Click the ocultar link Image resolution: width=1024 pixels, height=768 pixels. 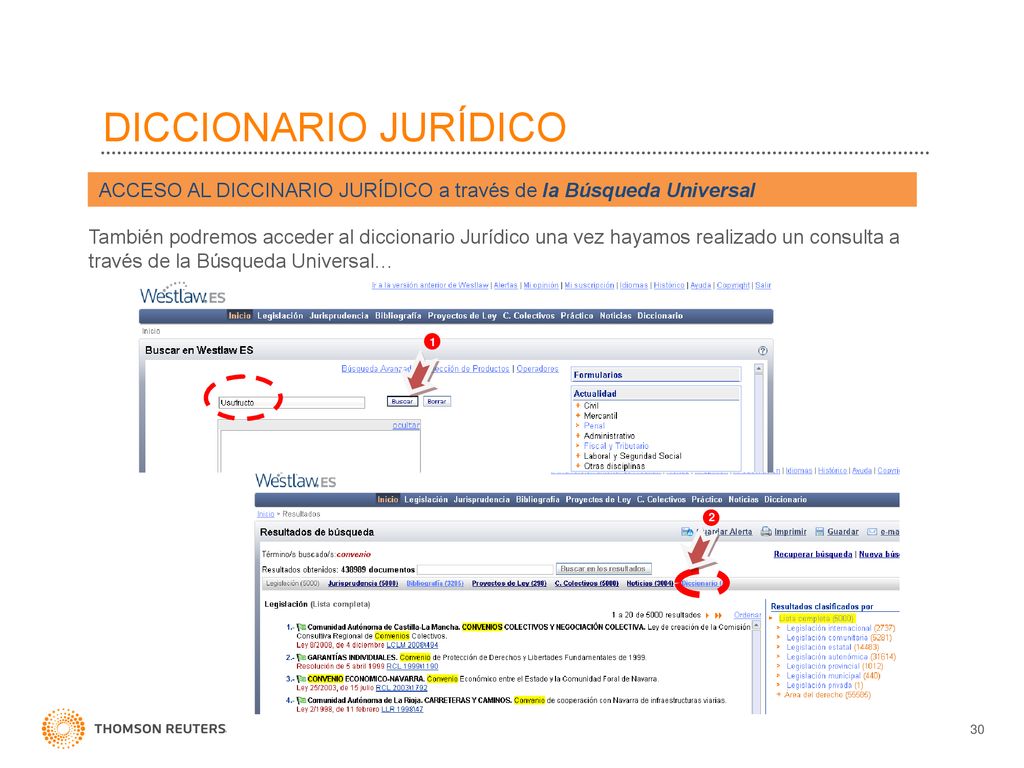[x=406, y=425]
